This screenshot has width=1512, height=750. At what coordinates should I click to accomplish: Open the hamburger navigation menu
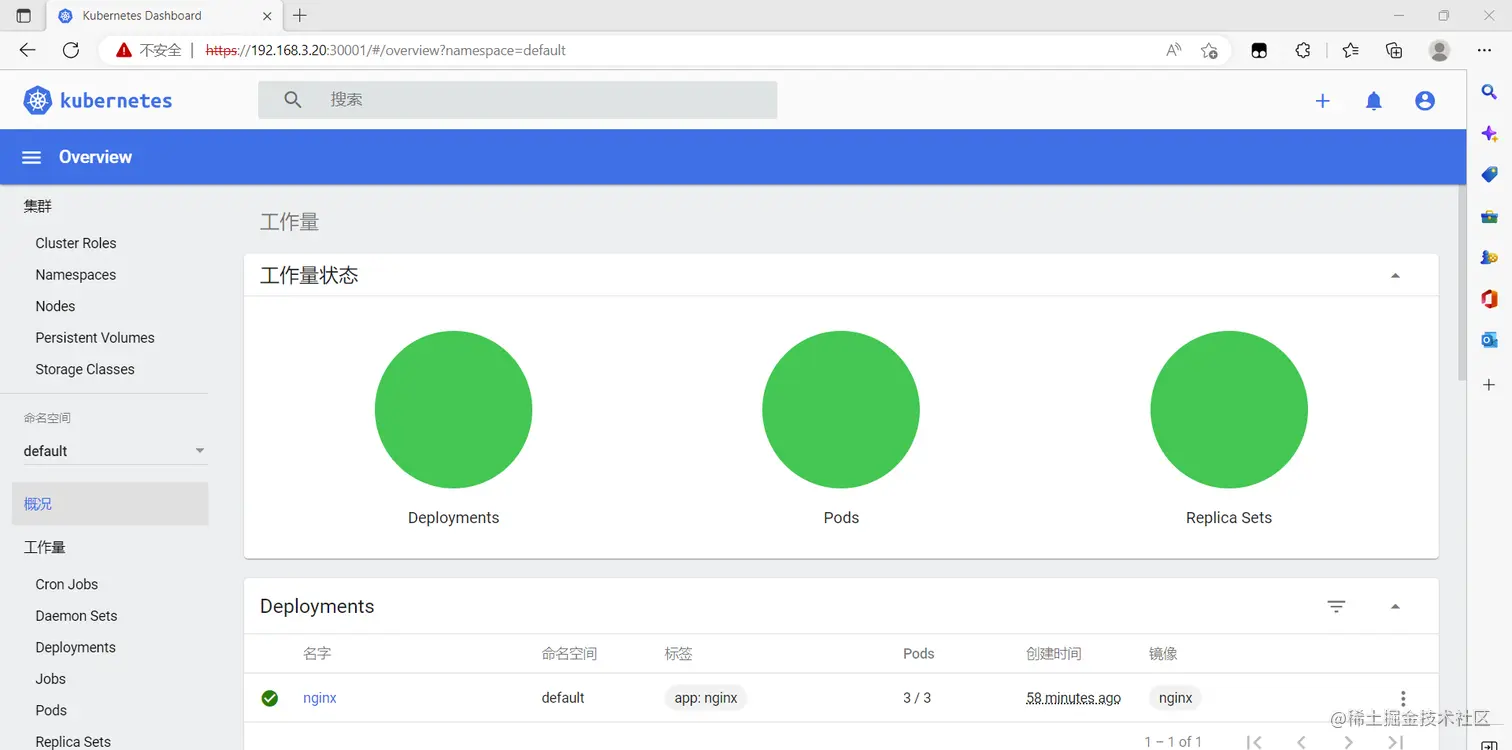click(x=32, y=157)
